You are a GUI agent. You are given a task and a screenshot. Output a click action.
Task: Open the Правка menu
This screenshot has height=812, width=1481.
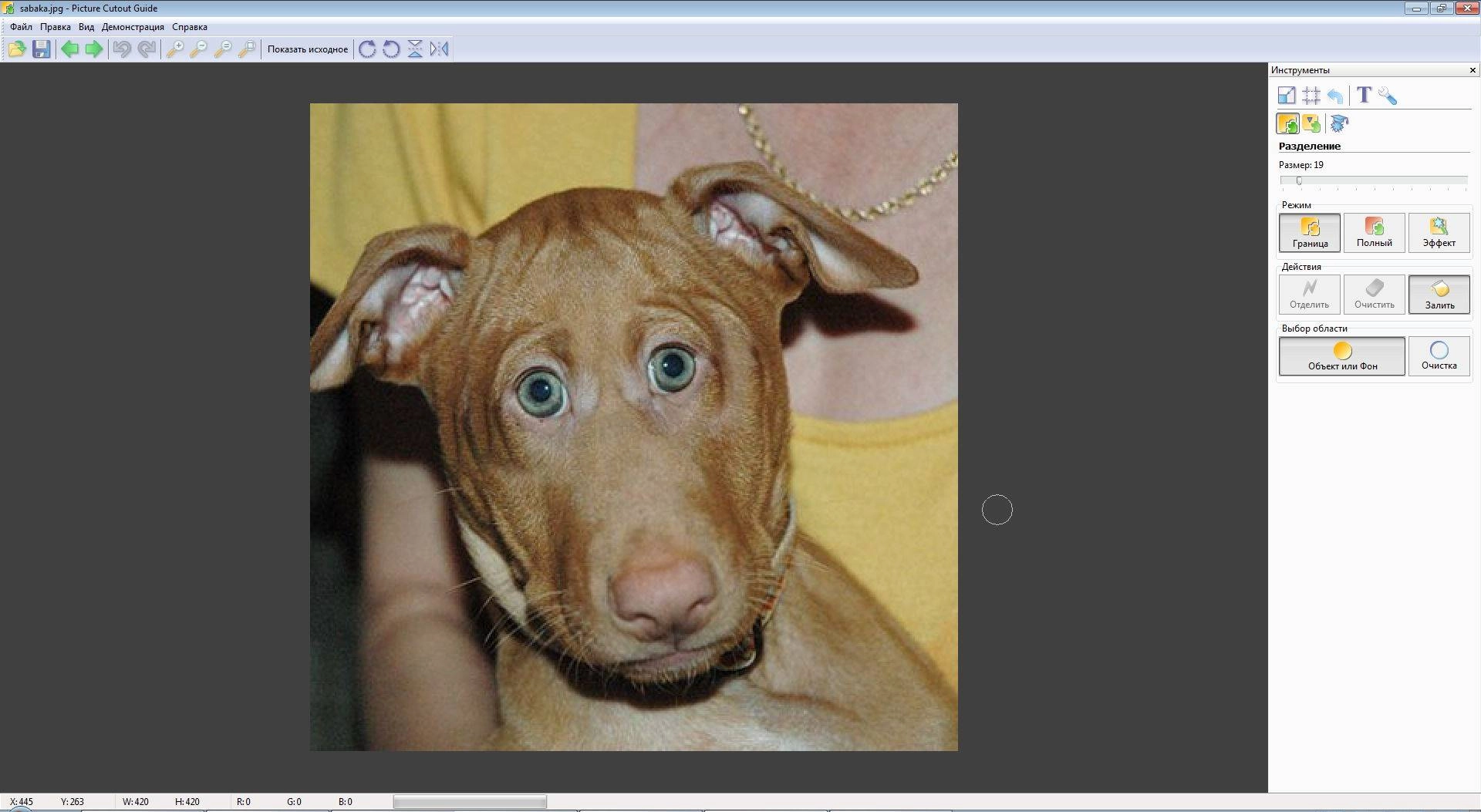click(56, 27)
